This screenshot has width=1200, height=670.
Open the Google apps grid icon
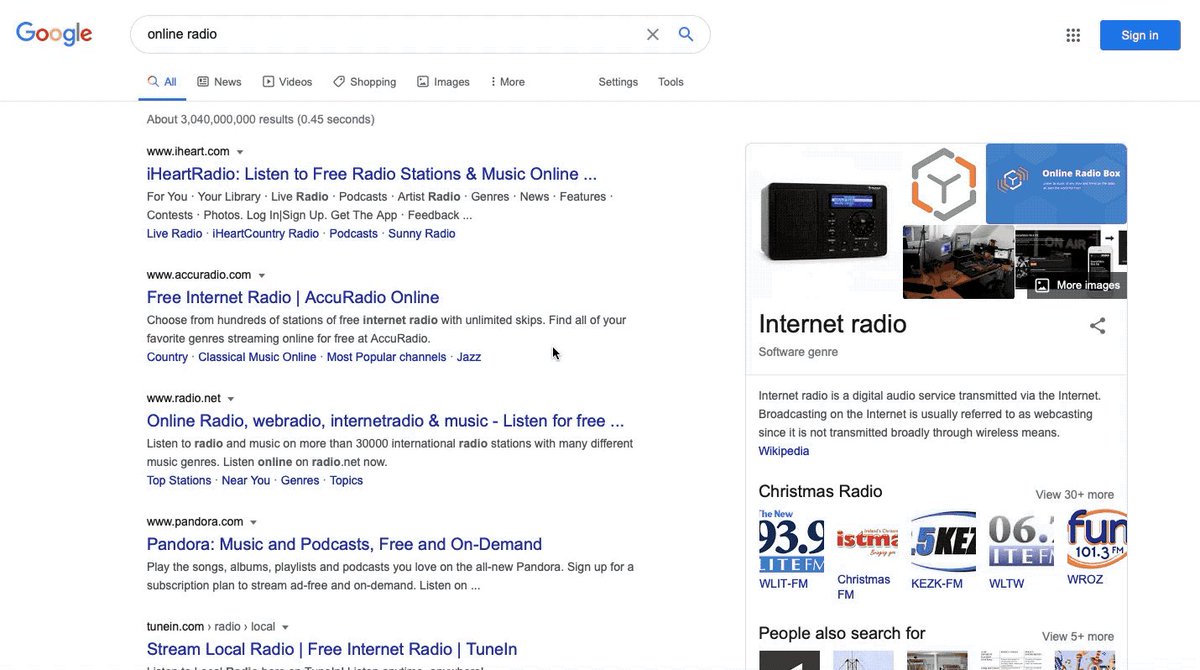point(1073,35)
